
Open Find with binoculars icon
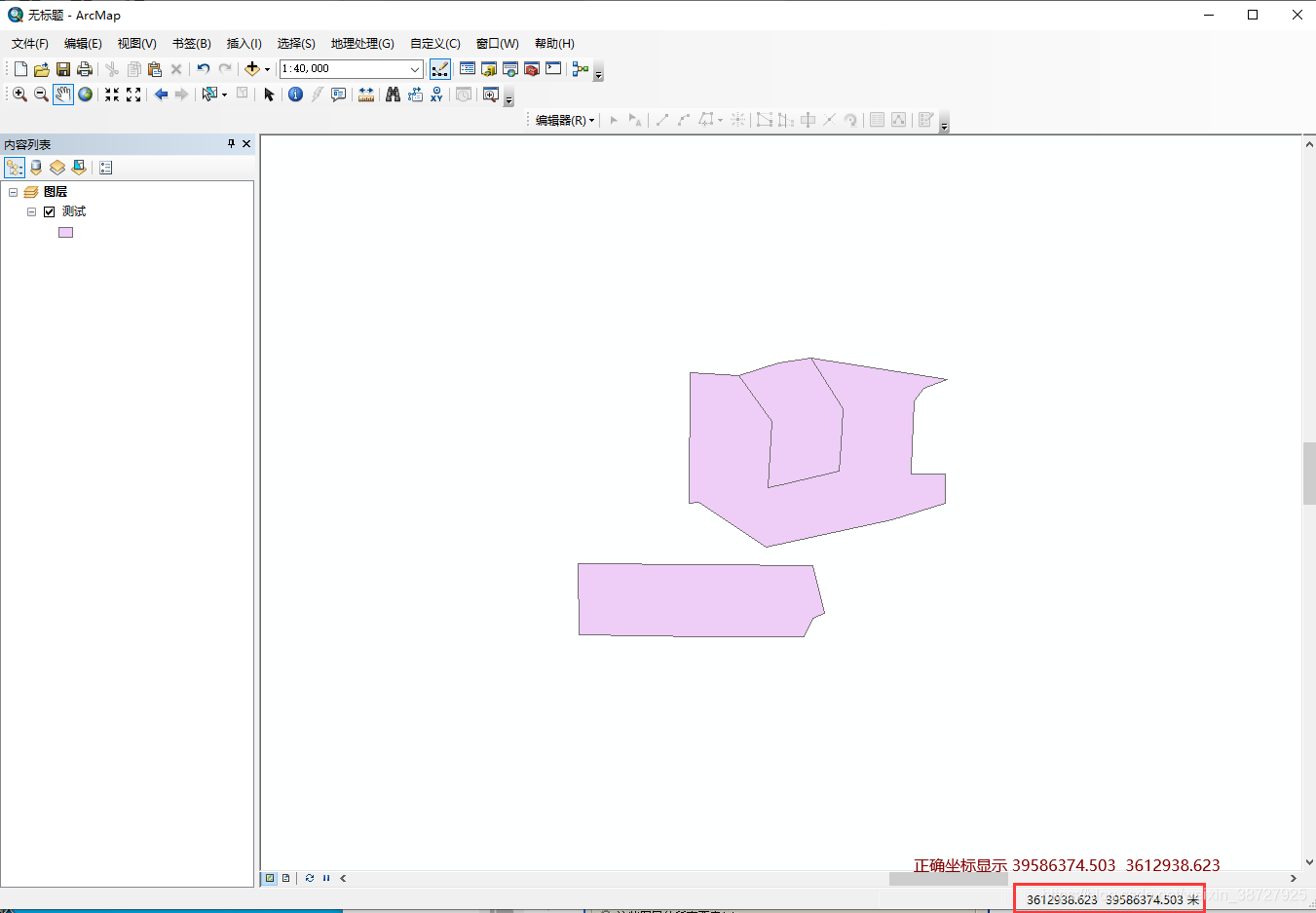[x=393, y=95]
